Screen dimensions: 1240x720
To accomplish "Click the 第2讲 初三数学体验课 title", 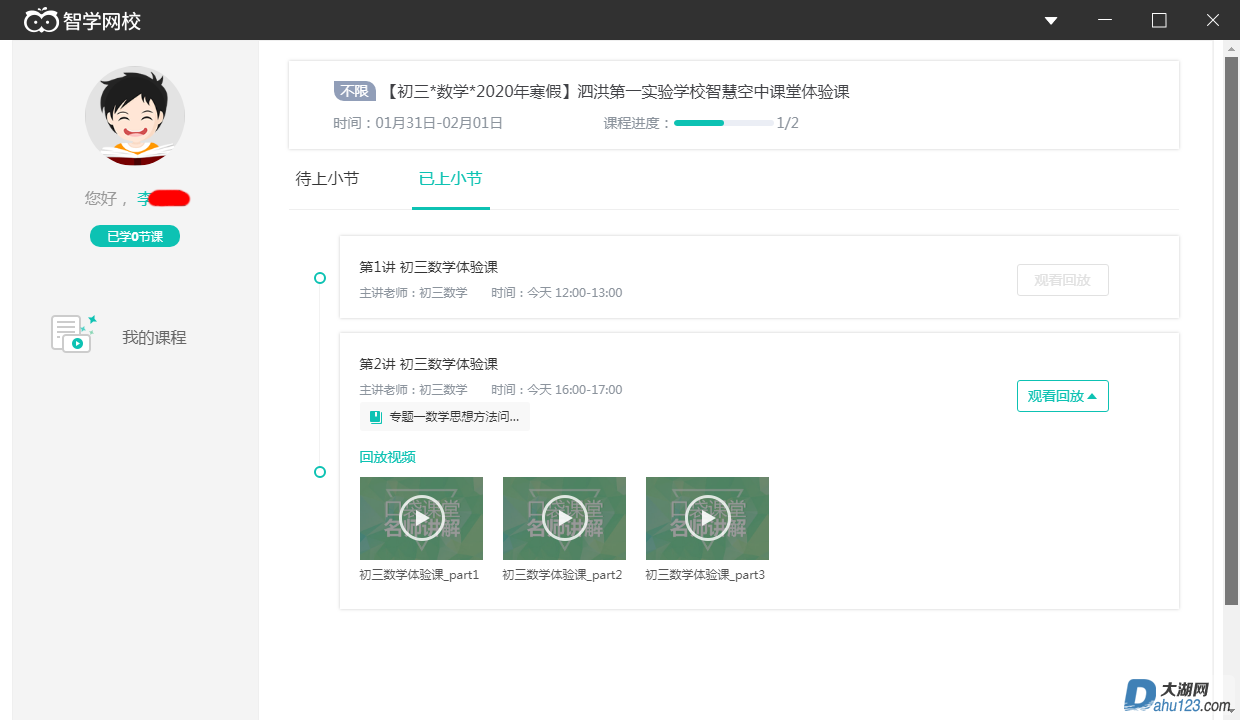I will (429, 364).
